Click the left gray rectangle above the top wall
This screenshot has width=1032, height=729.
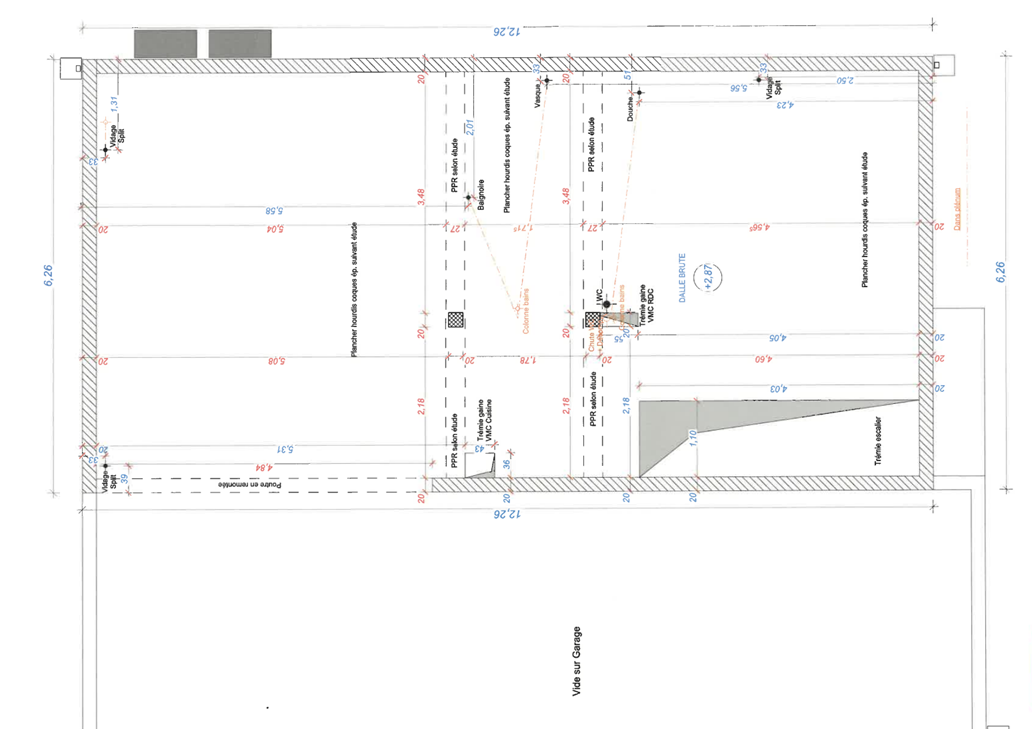point(166,43)
